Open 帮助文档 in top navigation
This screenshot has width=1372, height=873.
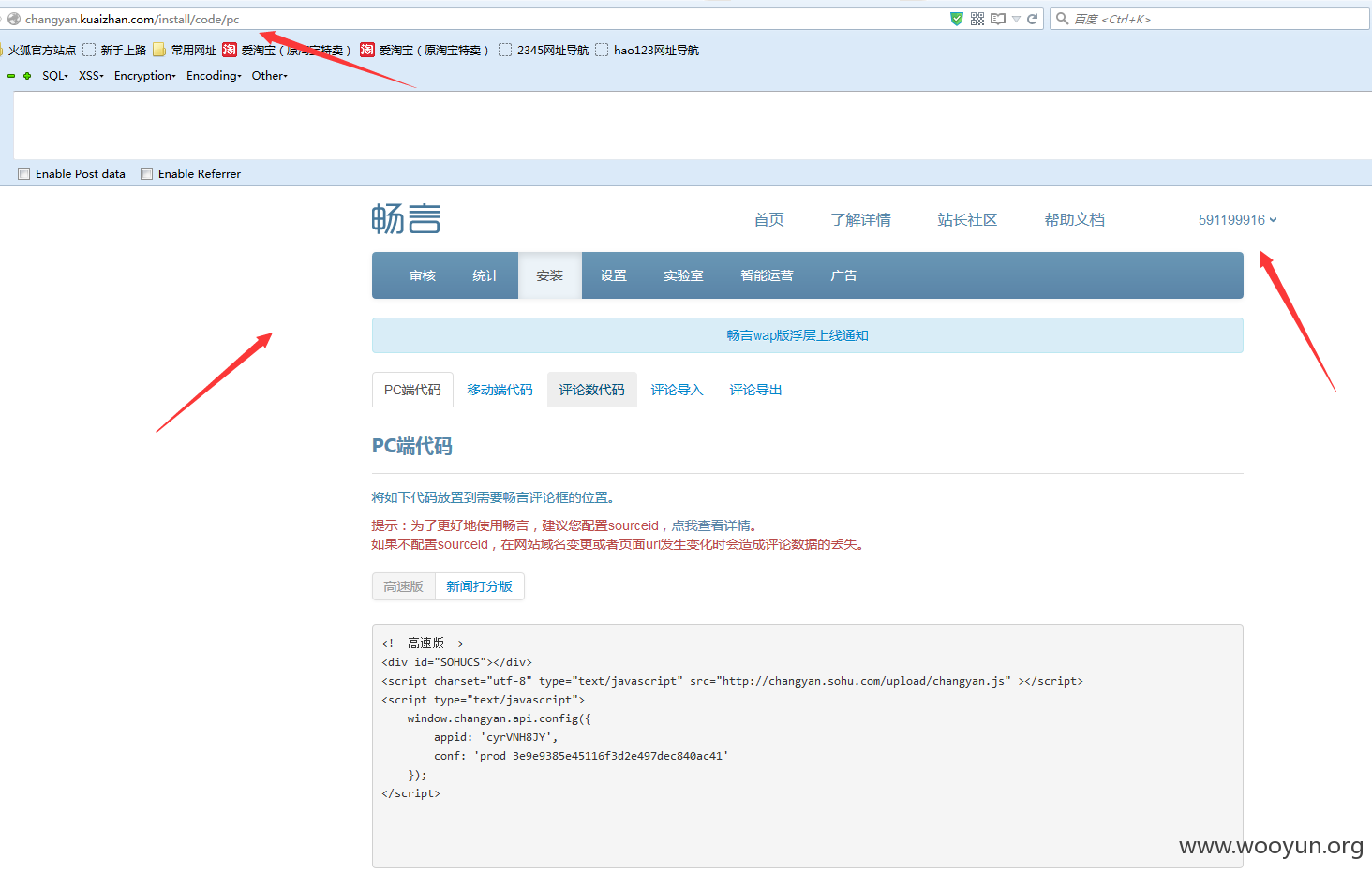tap(1075, 220)
